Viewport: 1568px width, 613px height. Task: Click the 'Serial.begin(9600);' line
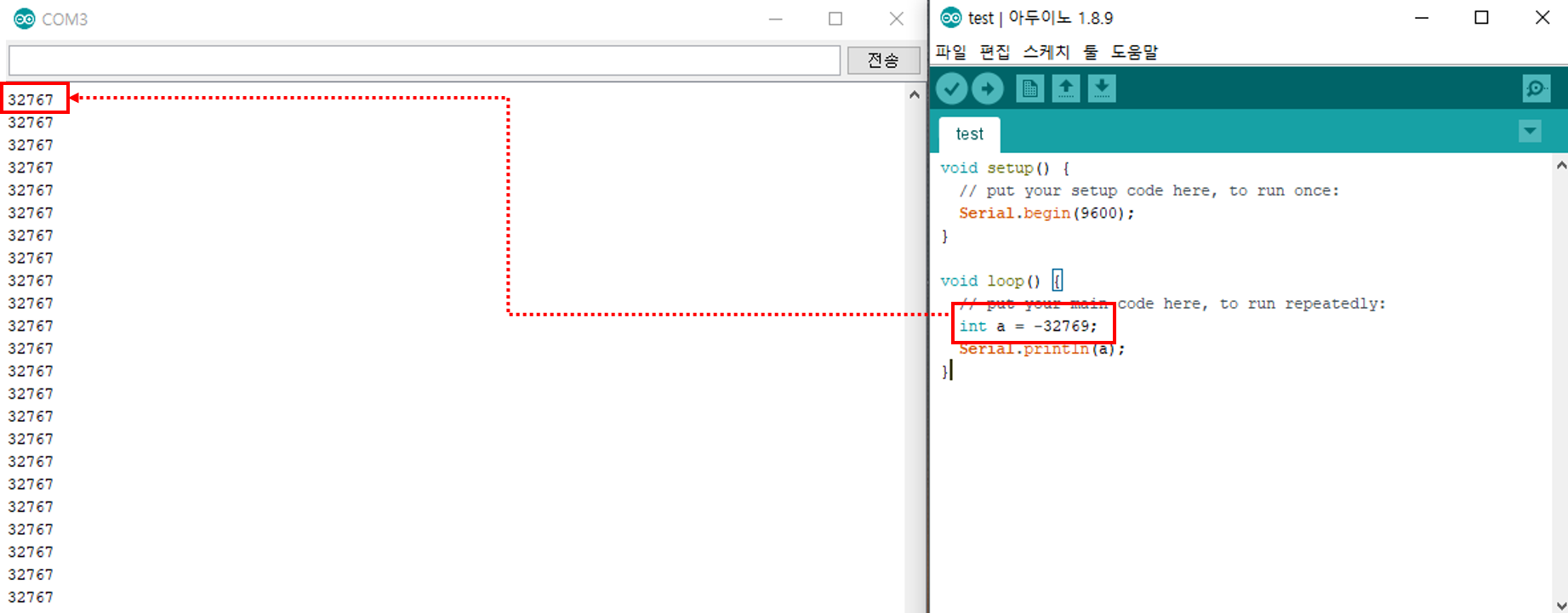(x=1046, y=213)
